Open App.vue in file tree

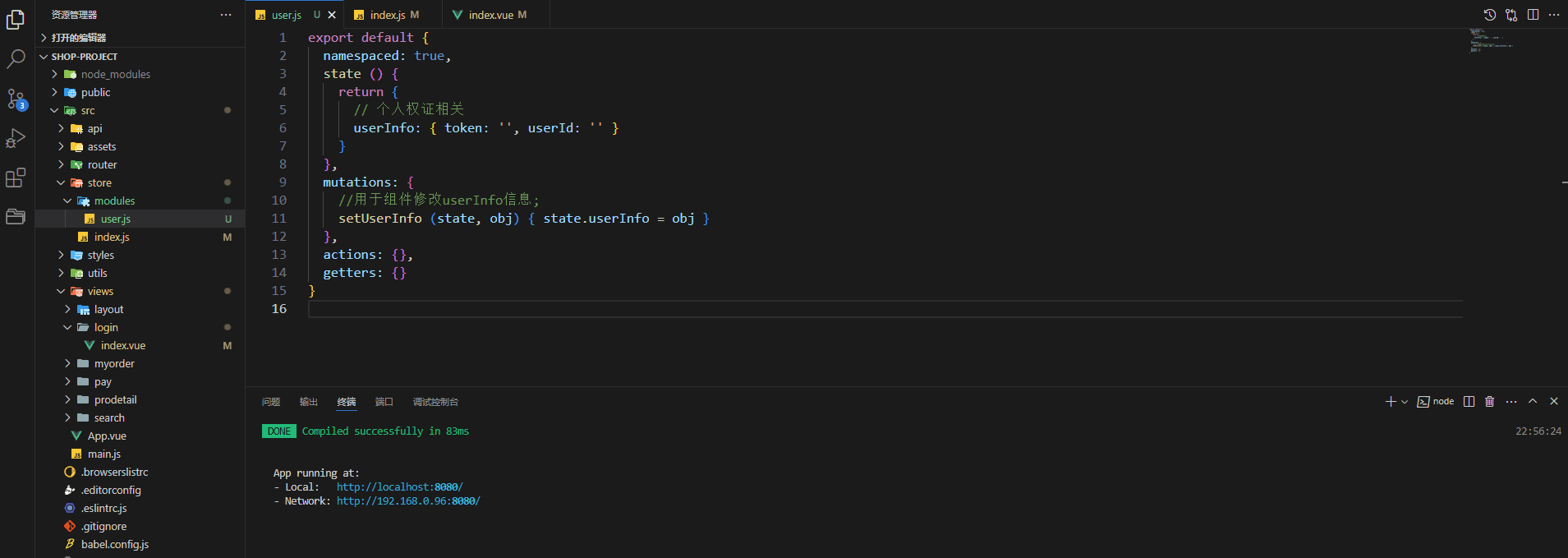[x=140, y=436]
